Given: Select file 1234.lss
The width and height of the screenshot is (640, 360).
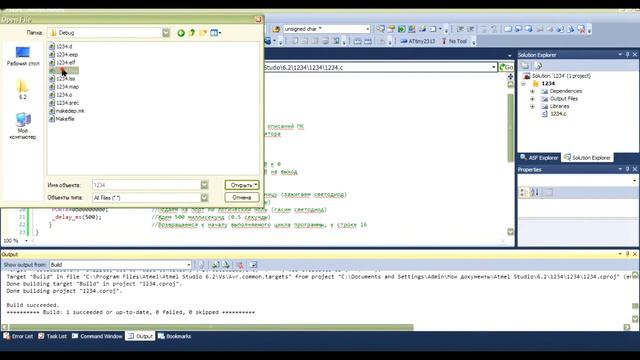Looking at the screenshot, I should 62,79.
